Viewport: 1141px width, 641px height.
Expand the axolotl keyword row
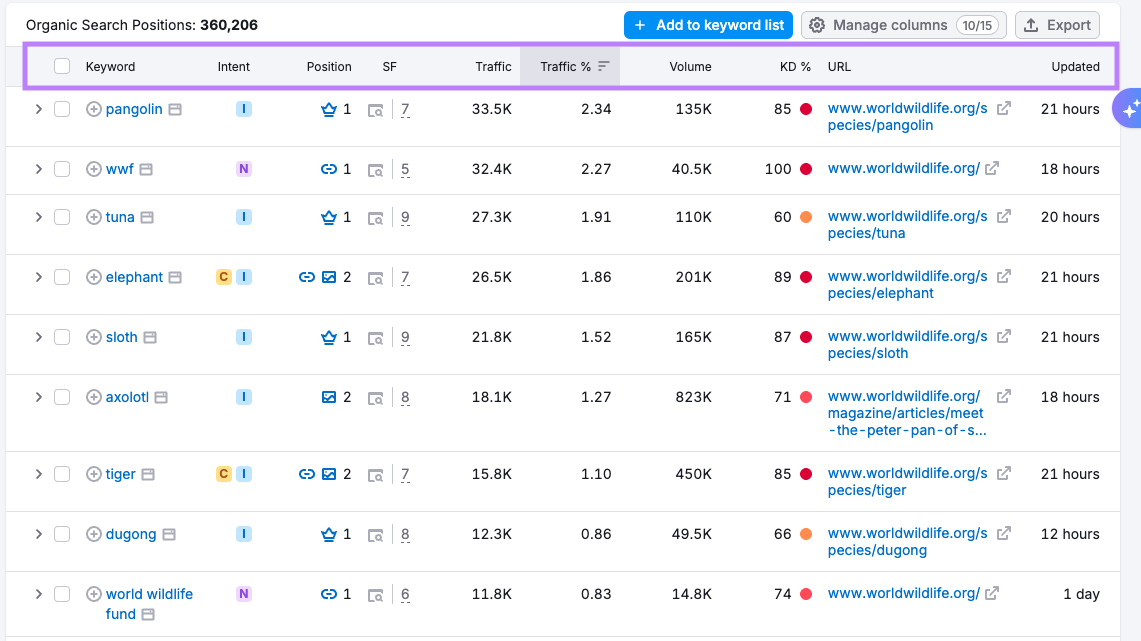[38, 397]
